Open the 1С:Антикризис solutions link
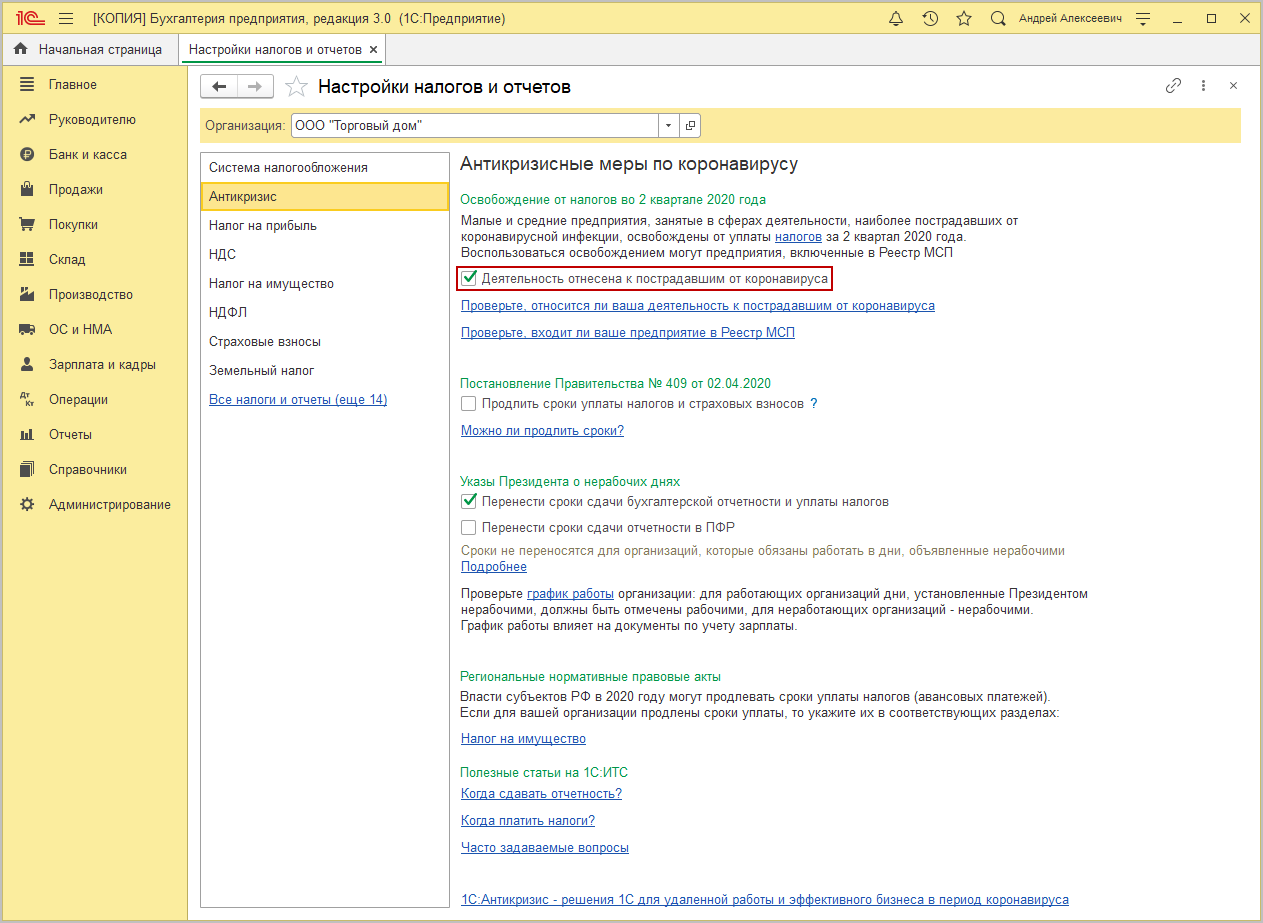This screenshot has height=923, width=1263. coord(765,900)
